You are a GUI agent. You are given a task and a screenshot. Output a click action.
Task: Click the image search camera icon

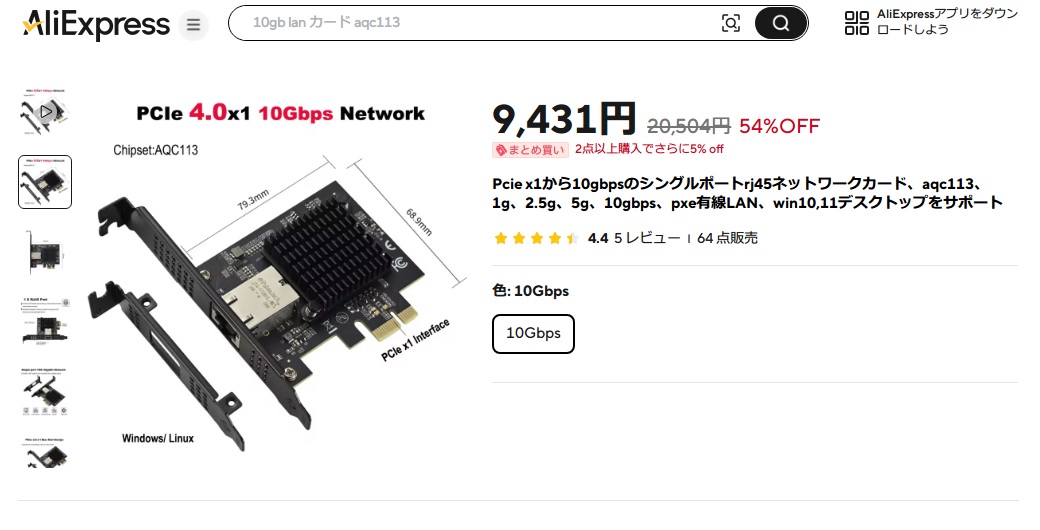point(730,23)
